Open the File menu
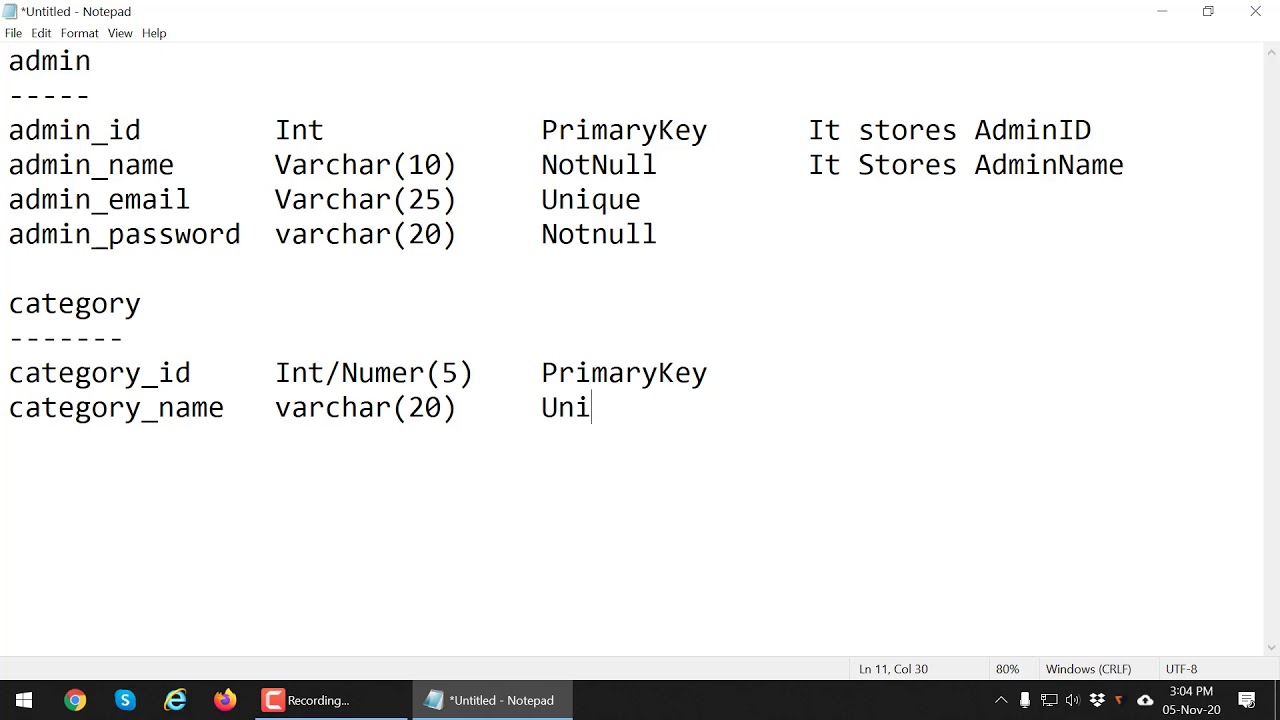 tap(13, 33)
